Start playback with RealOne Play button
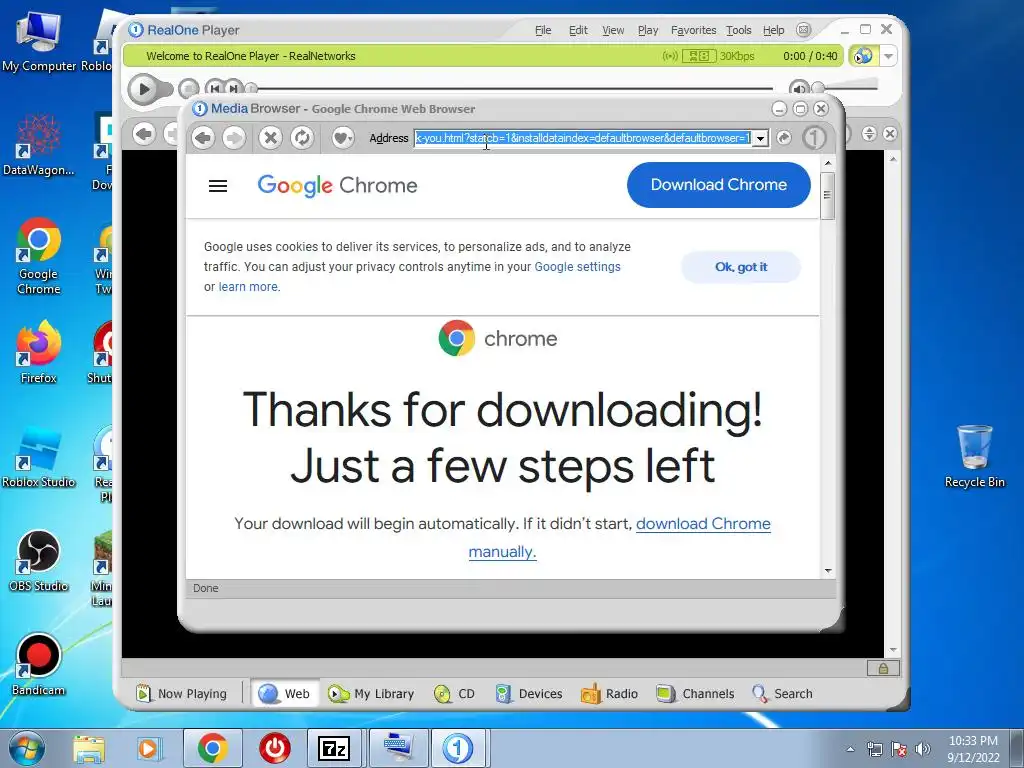 (x=144, y=89)
